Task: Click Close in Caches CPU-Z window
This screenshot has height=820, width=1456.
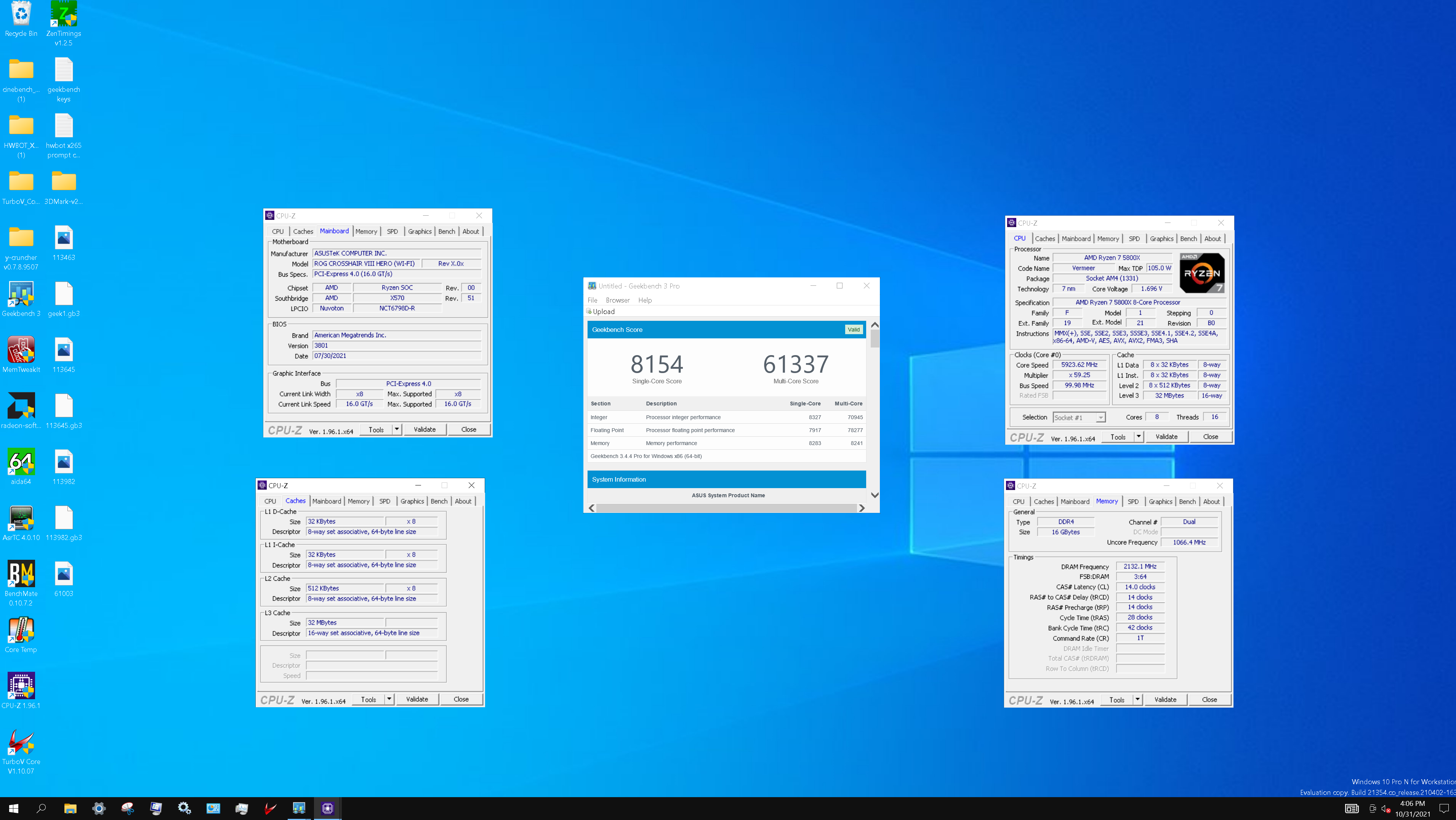Action: (461, 699)
